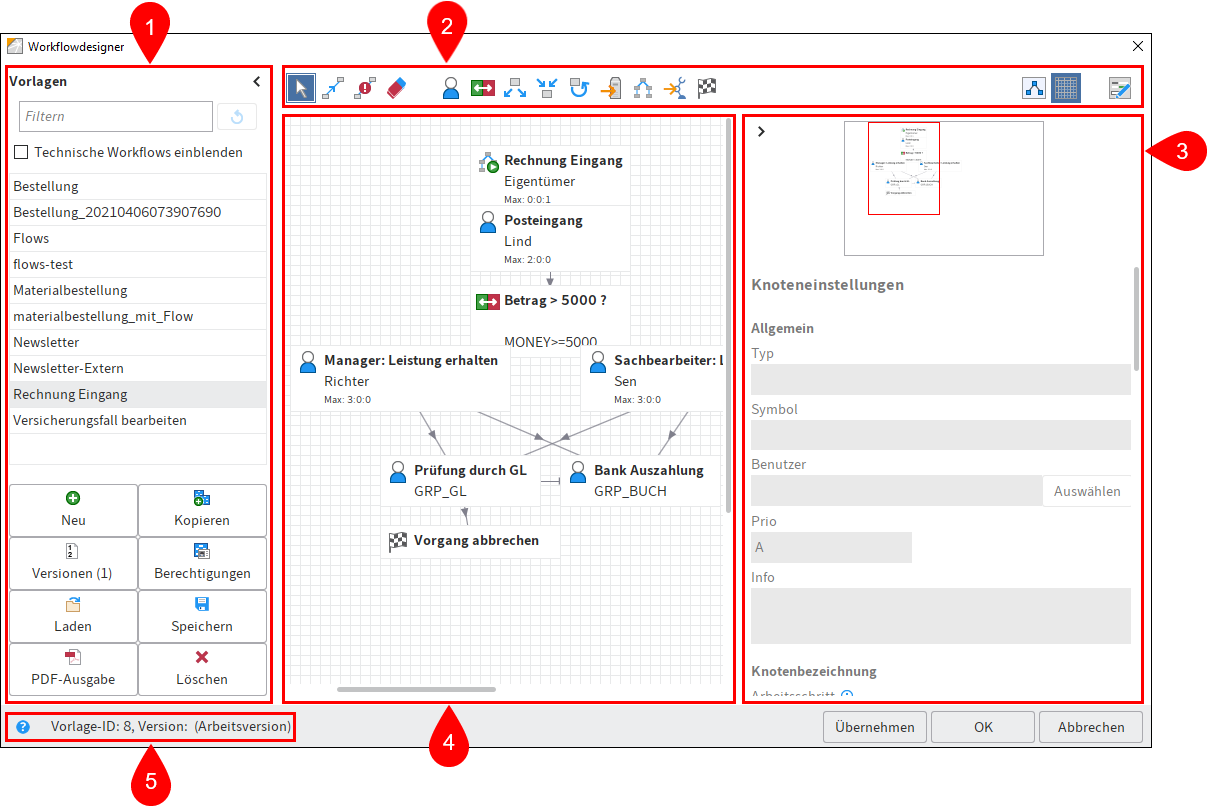Screen dimensions: 1208x807
Task: Click the Info text area
Action: 941,616
